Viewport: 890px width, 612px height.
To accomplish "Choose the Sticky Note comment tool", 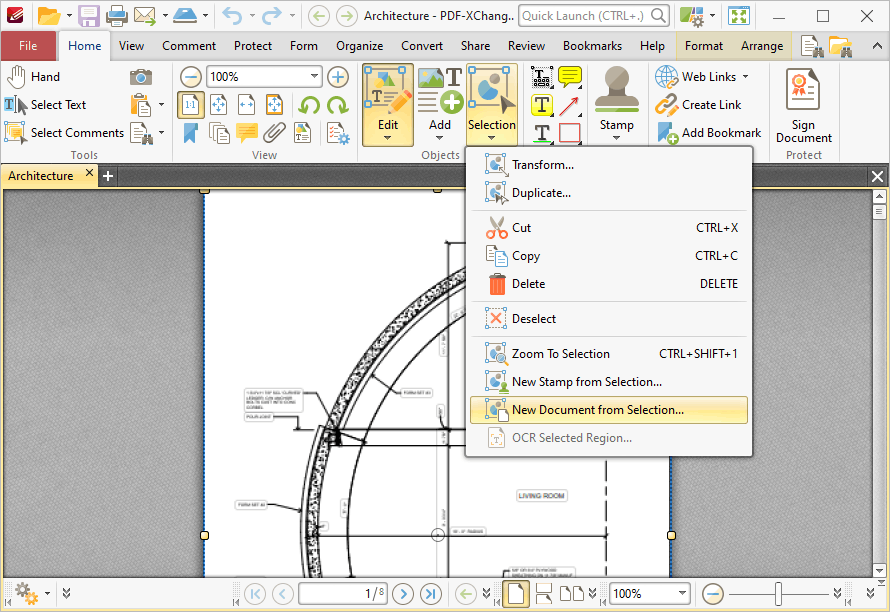I will (570, 77).
